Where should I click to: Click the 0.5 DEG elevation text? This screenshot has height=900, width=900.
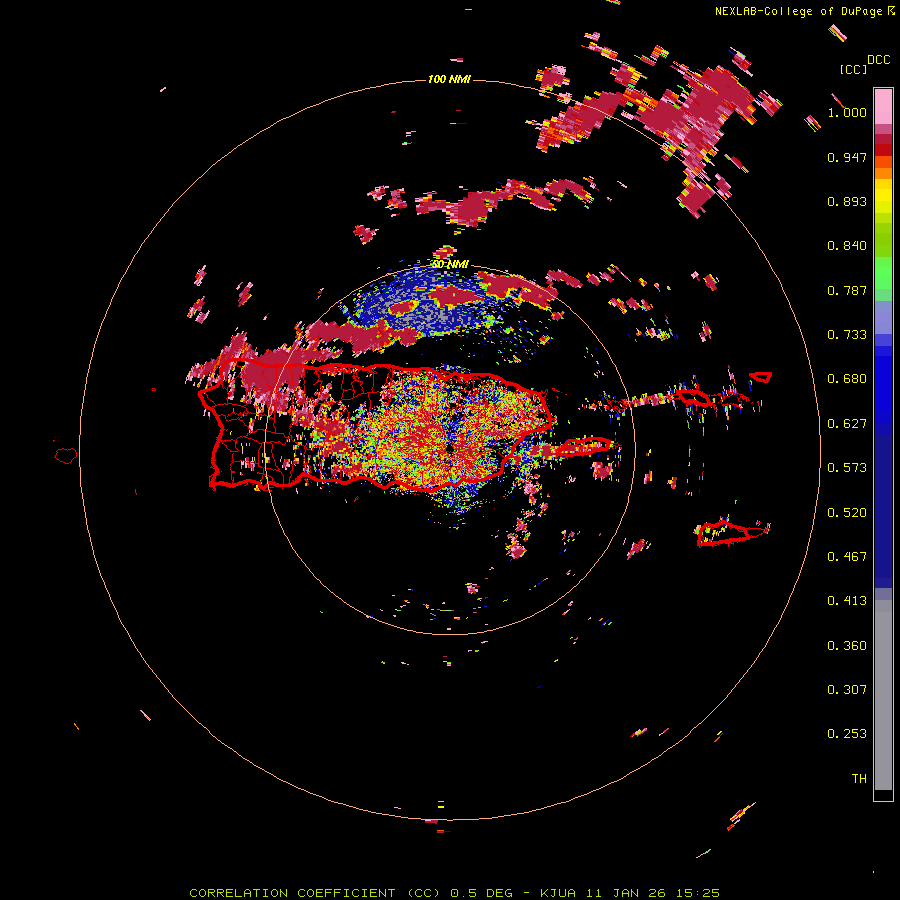(483, 893)
